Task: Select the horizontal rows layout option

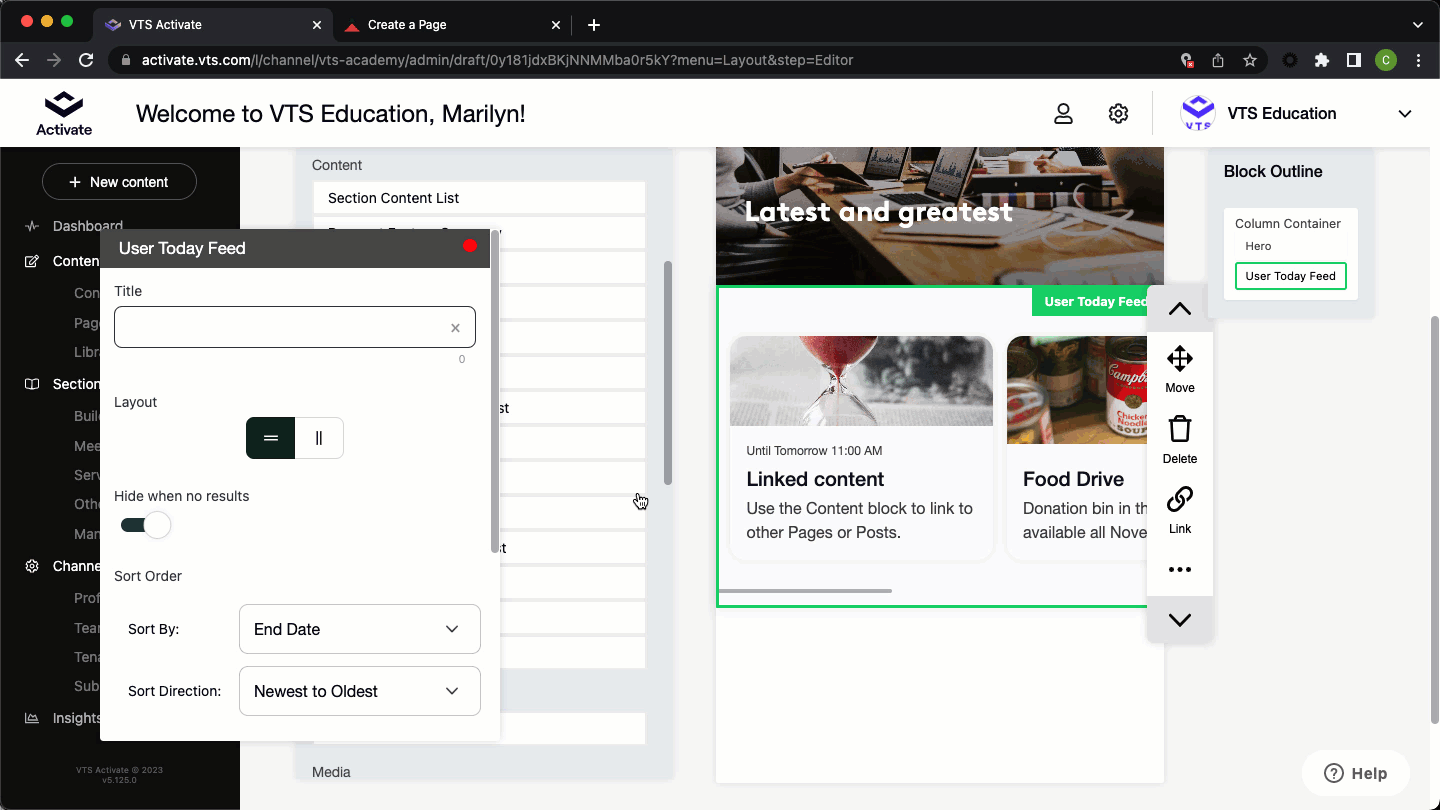Action: [270, 438]
